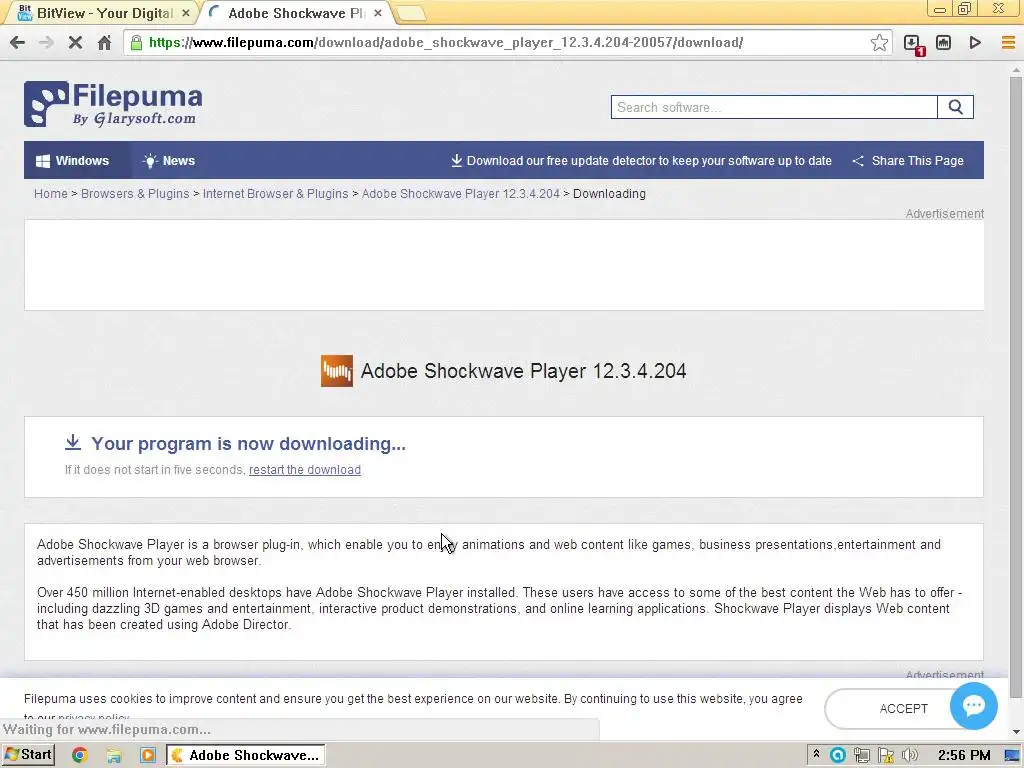Select the Adobe Shockwave Player browser tab
1024x768 pixels.
coord(295,12)
